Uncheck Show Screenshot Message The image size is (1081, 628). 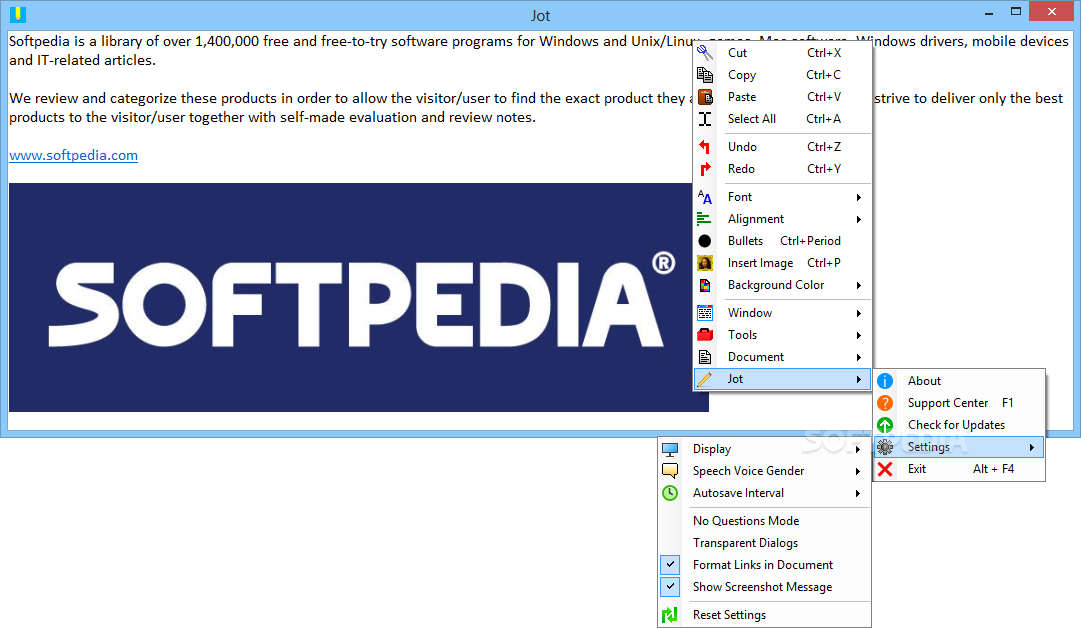pos(765,587)
